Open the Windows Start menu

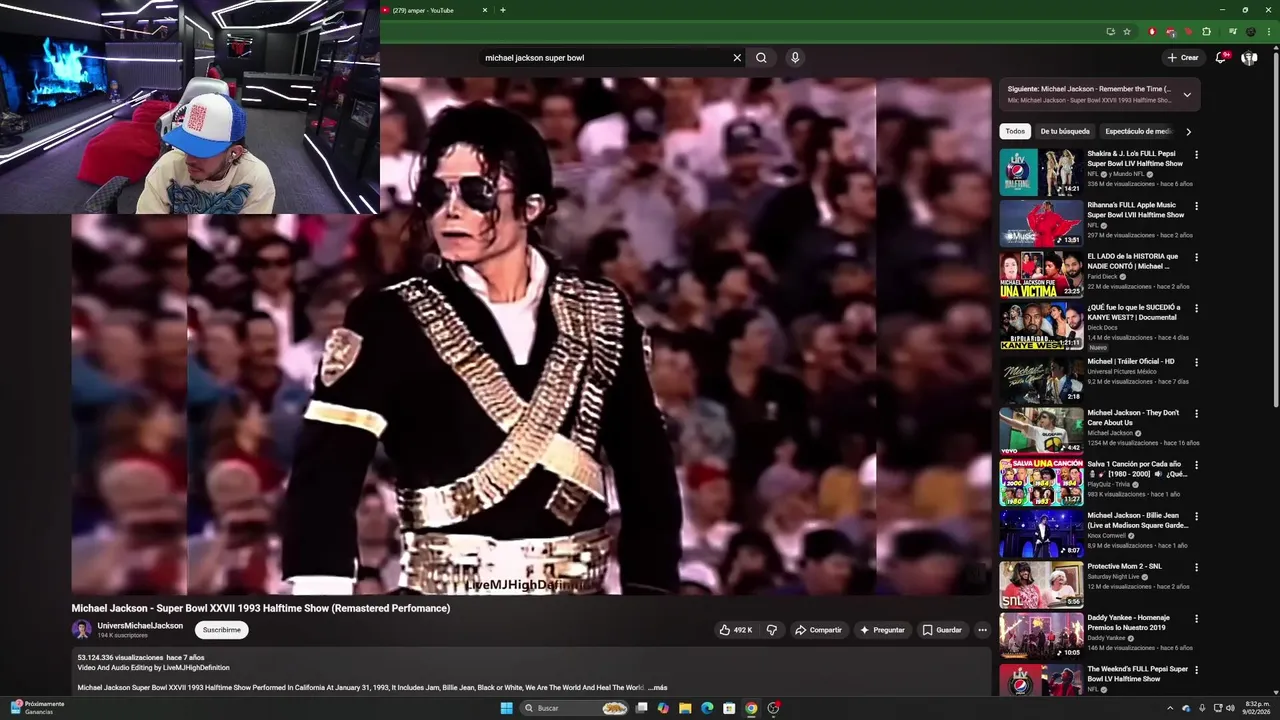[507, 708]
